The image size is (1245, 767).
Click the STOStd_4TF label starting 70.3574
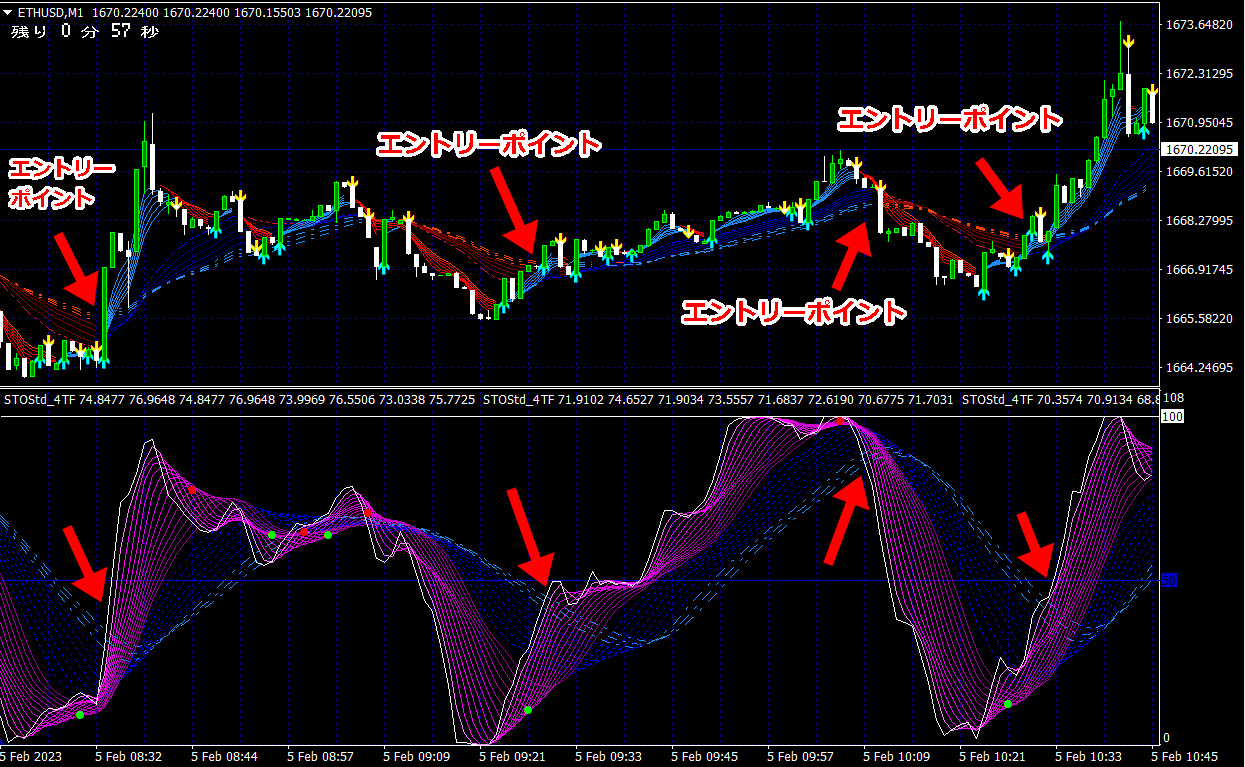click(x=1059, y=399)
